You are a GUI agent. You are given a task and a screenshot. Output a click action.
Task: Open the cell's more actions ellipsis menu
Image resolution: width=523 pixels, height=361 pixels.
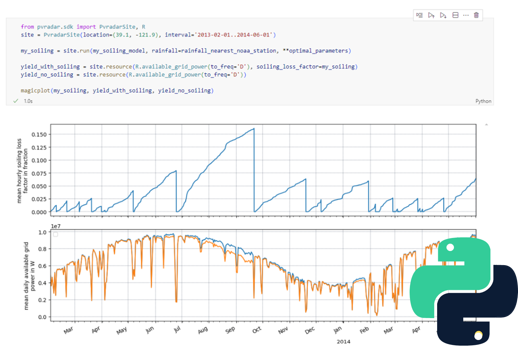(x=466, y=15)
